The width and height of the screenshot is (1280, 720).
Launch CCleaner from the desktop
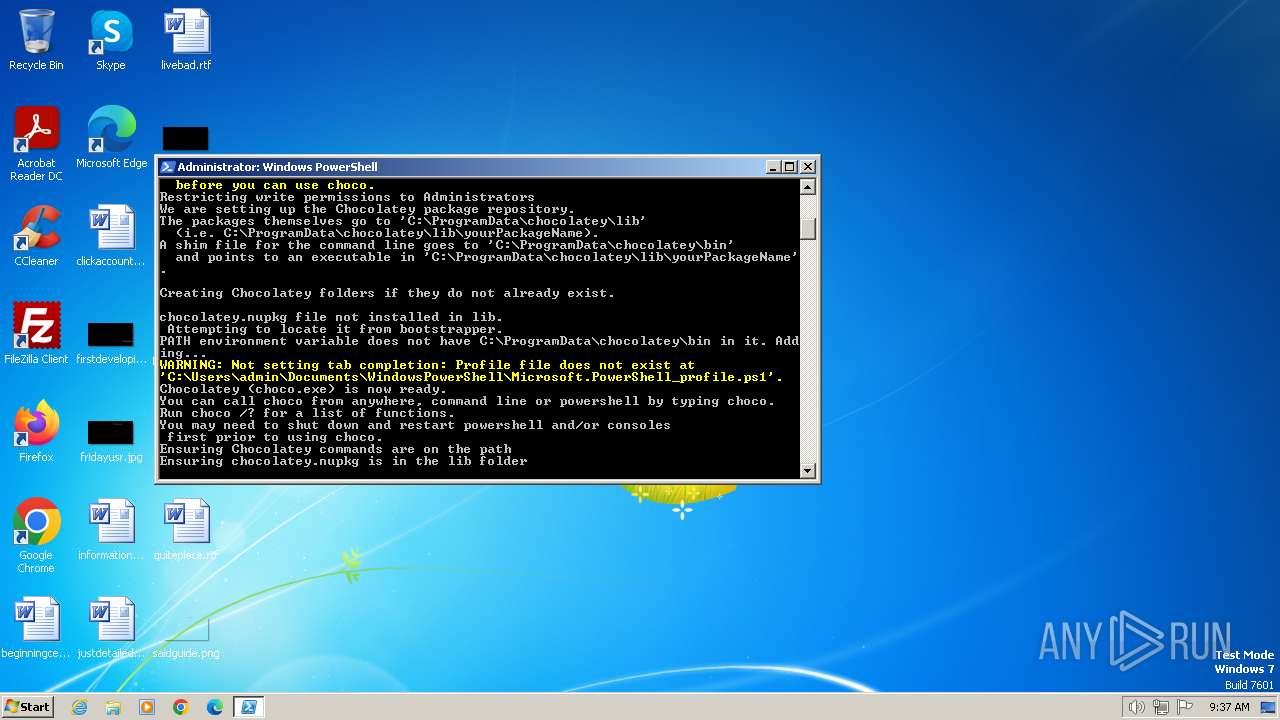(x=36, y=236)
